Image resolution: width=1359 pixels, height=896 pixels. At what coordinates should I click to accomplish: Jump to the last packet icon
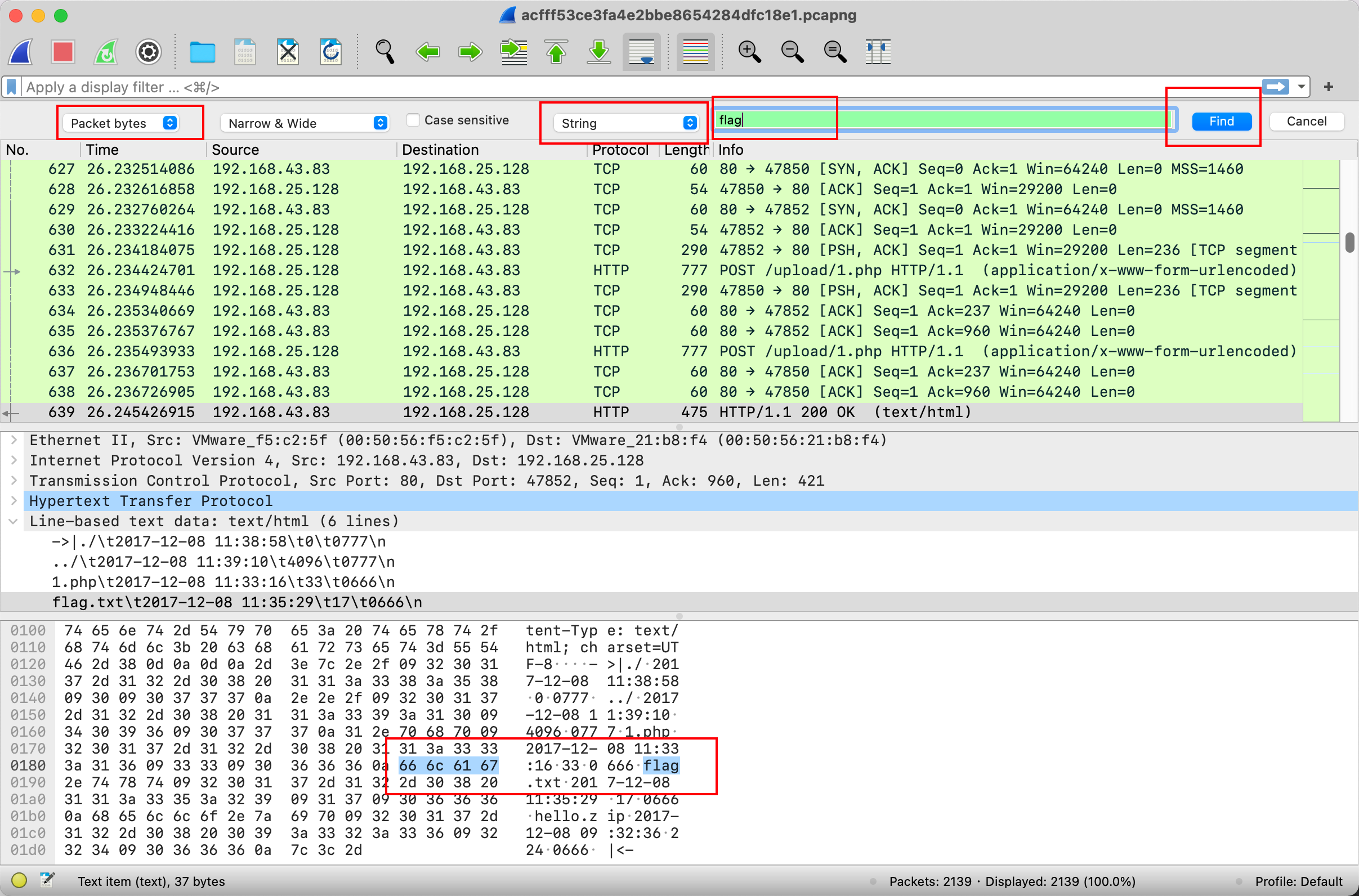(x=599, y=52)
